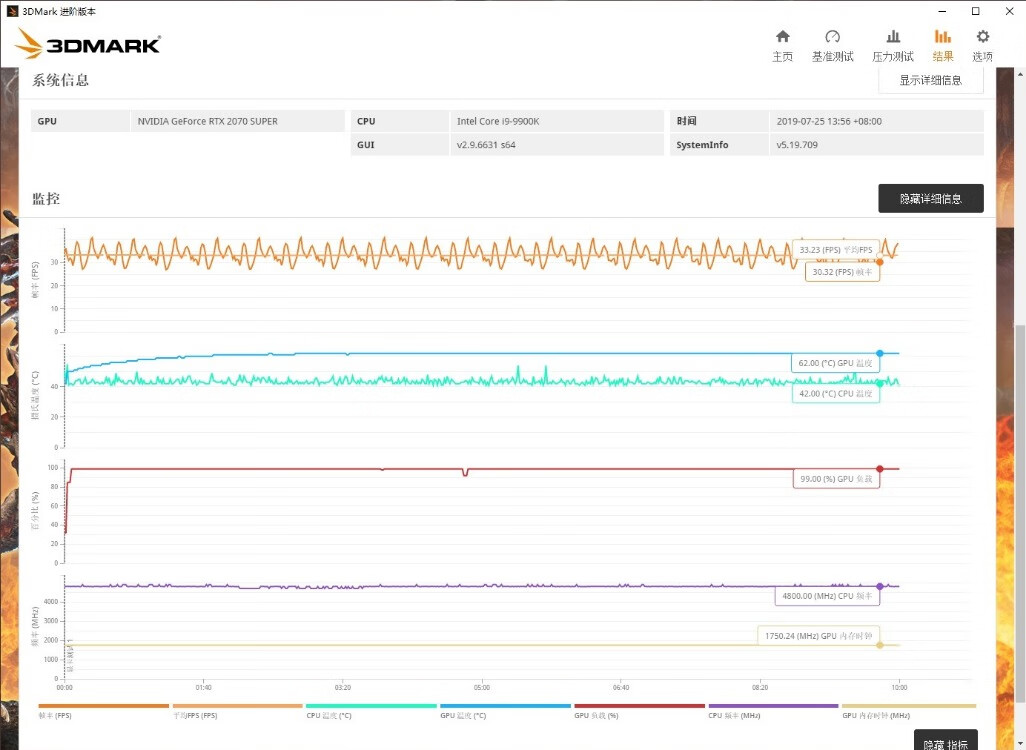Maximize the 3DMark window
The image size is (1026, 750).
pos(975,11)
